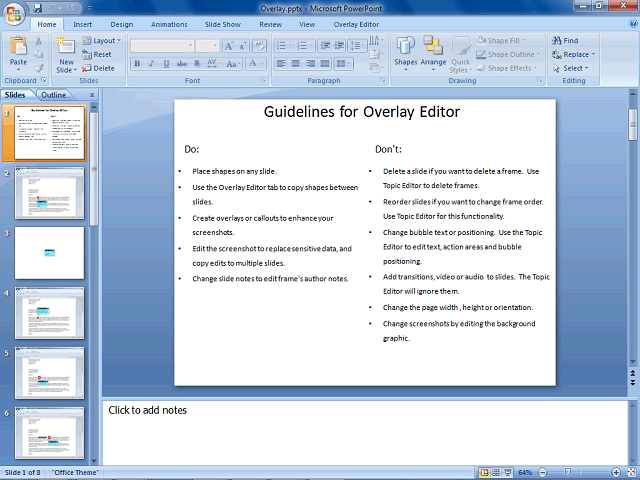The height and width of the screenshot is (480, 640).
Task: Zoom in with the plus button
Action: tap(616, 472)
